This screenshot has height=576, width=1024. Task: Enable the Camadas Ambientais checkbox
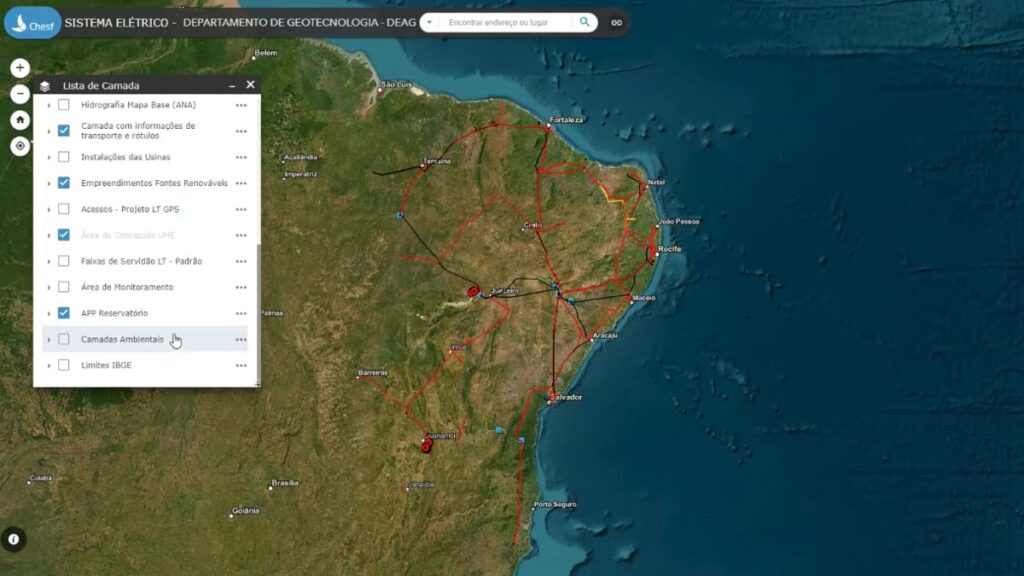[63, 339]
